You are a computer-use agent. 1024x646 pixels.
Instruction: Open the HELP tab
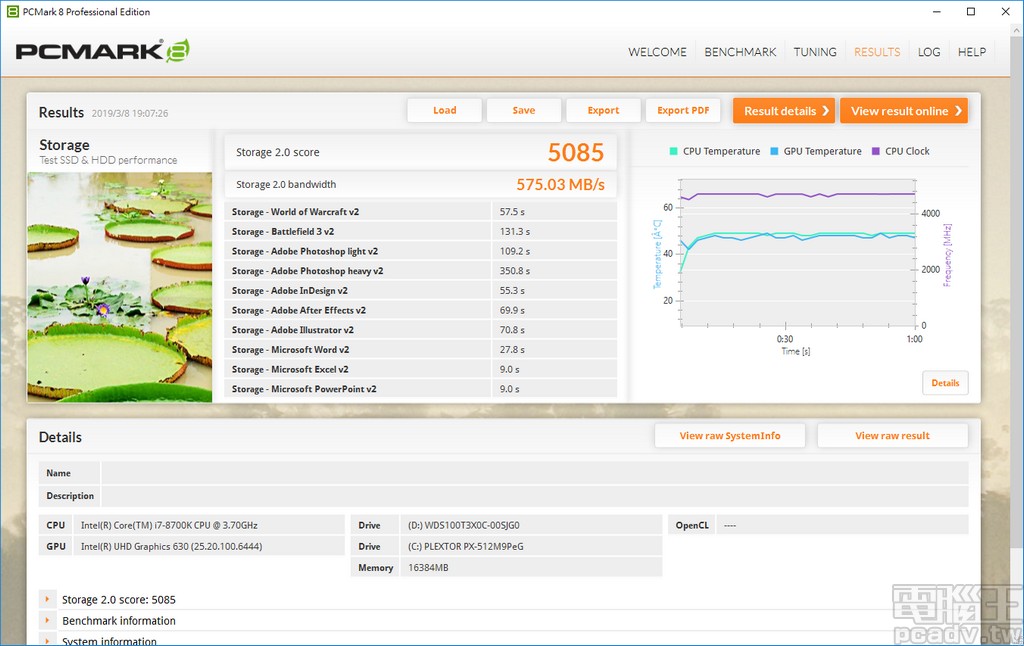(971, 52)
